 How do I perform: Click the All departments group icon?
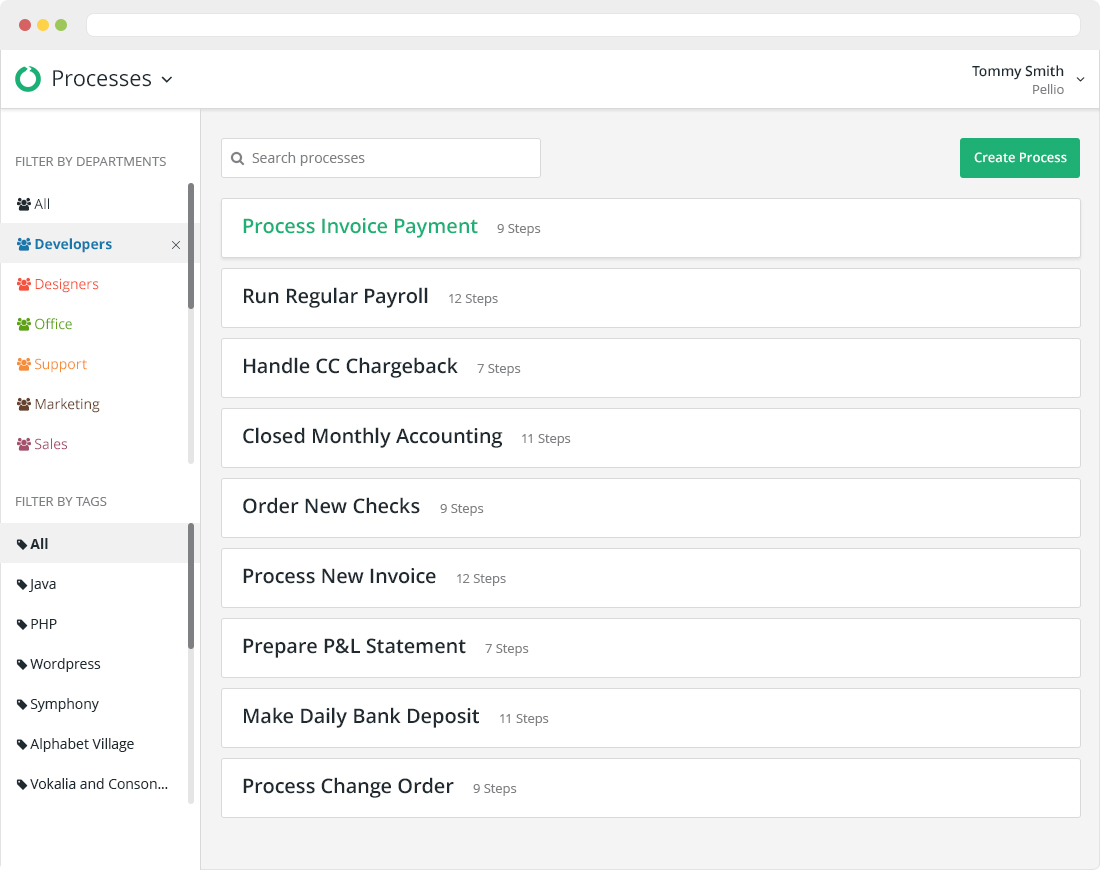(x=24, y=204)
